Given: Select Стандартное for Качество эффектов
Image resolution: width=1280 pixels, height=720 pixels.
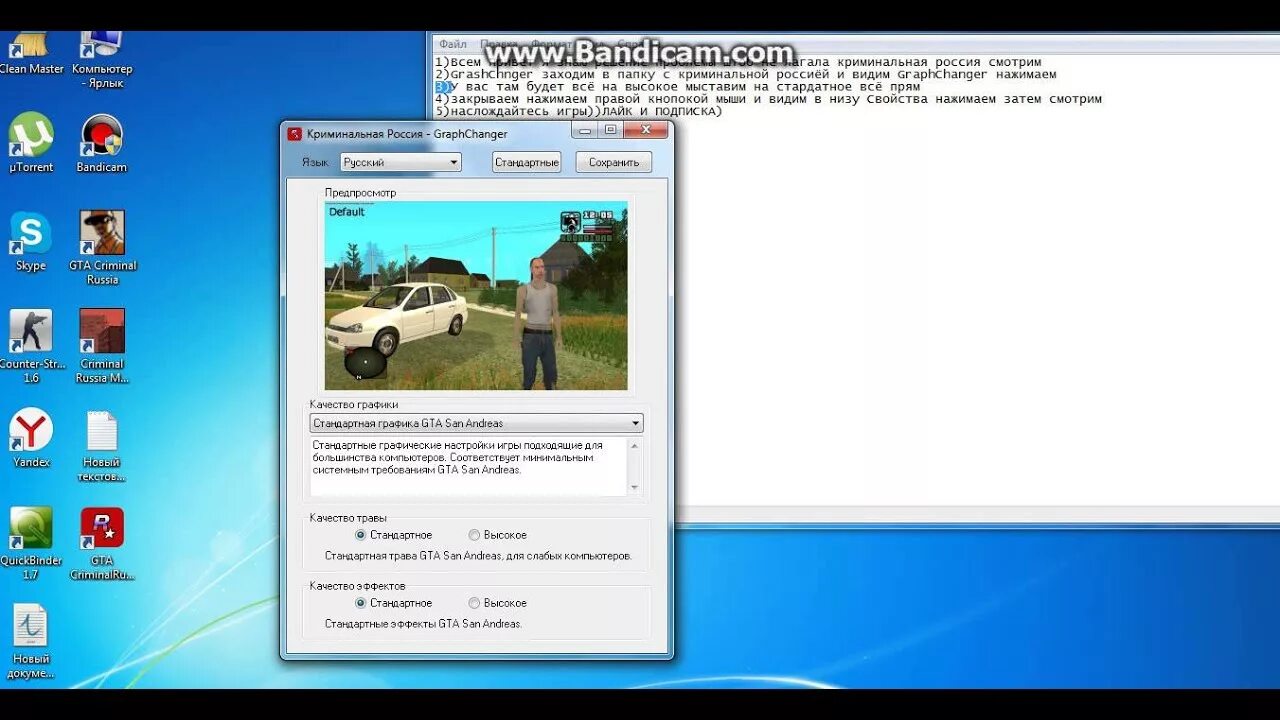Looking at the screenshot, I should pyautogui.click(x=394, y=603).
